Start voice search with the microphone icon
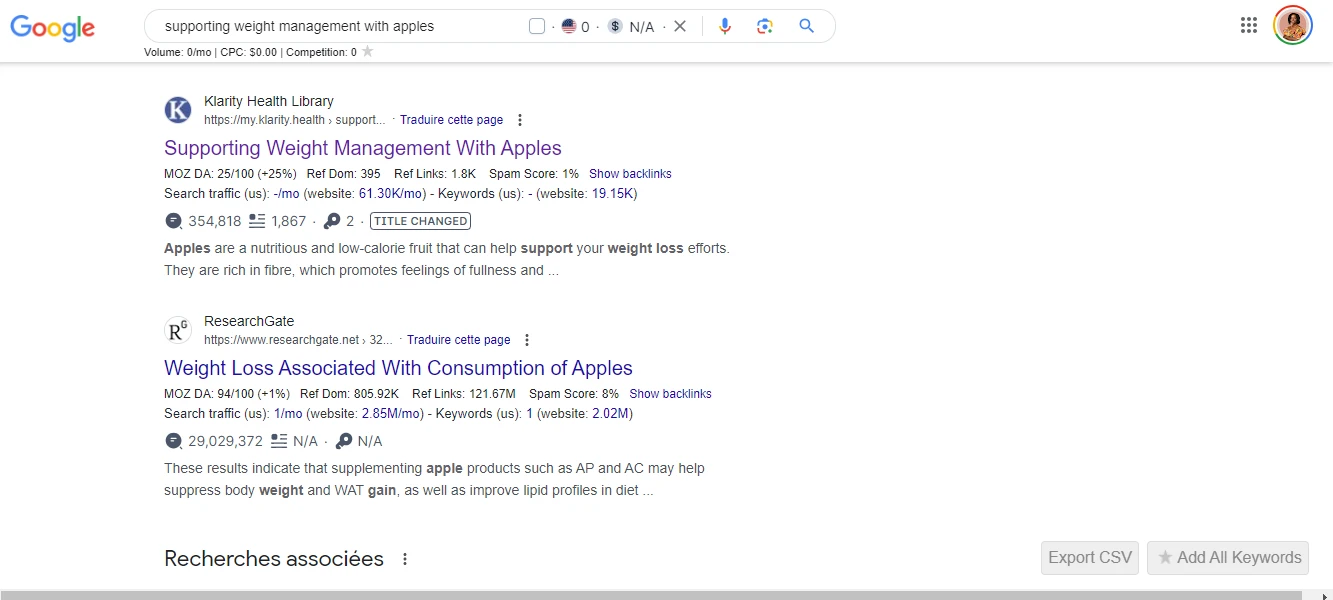The width and height of the screenshot is (1333, 600). pyautogui.click(x=725, y=26)
